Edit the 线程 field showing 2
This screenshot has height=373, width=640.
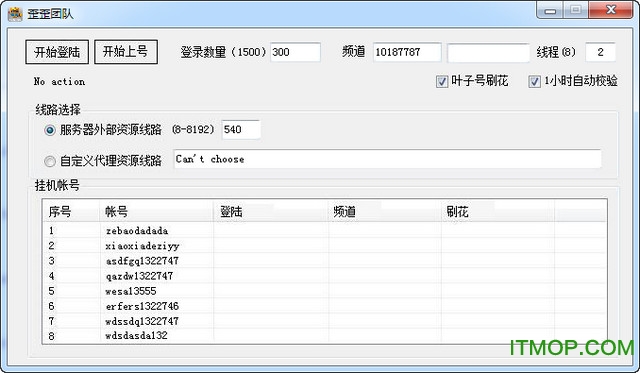click(600, 52)
